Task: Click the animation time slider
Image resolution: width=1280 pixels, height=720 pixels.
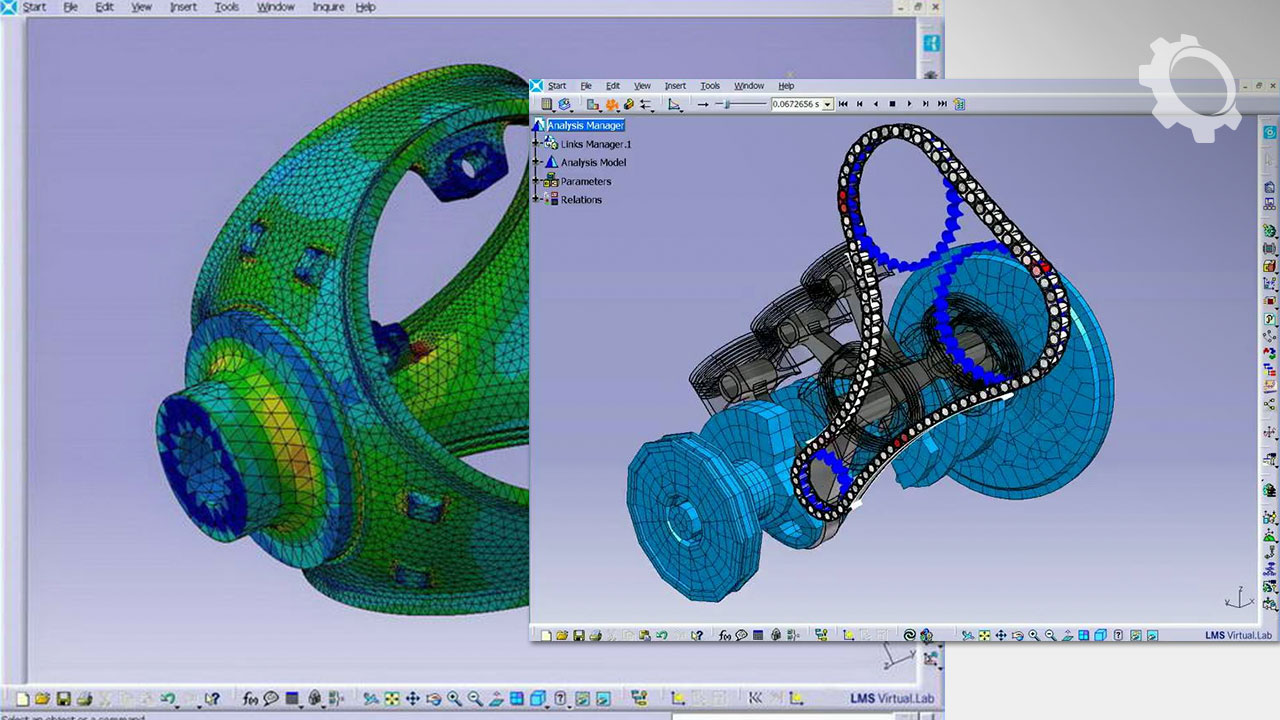Action: (741, 104)
